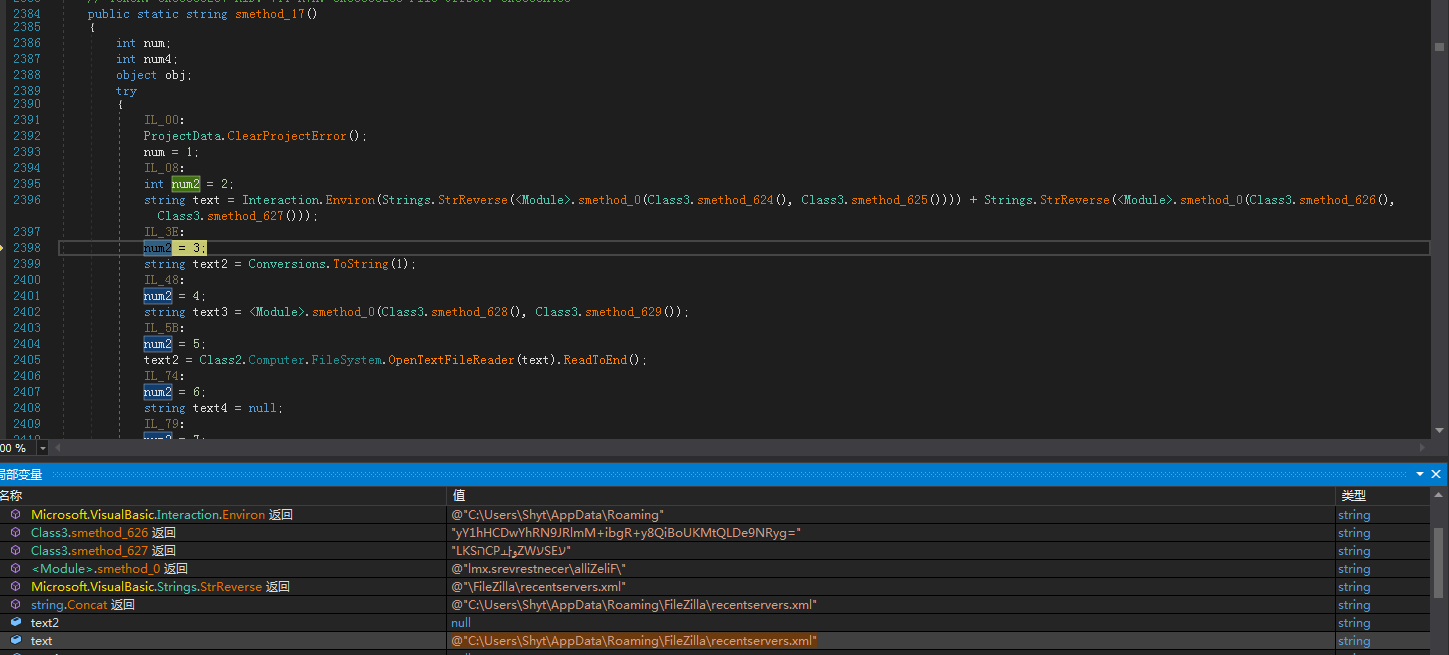Click the highlighted value of text variable
The width and height of the screenshot is (1449, 655).
(634, 641)
